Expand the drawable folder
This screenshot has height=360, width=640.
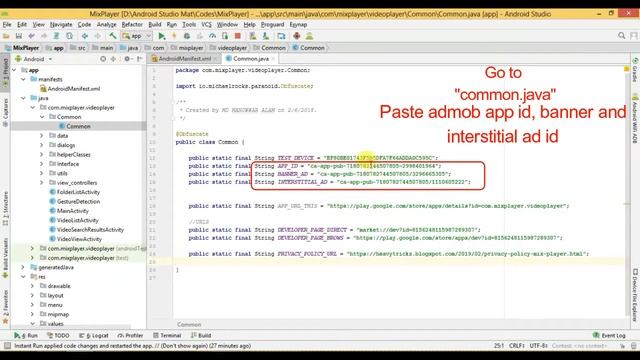tap(32, 286)
